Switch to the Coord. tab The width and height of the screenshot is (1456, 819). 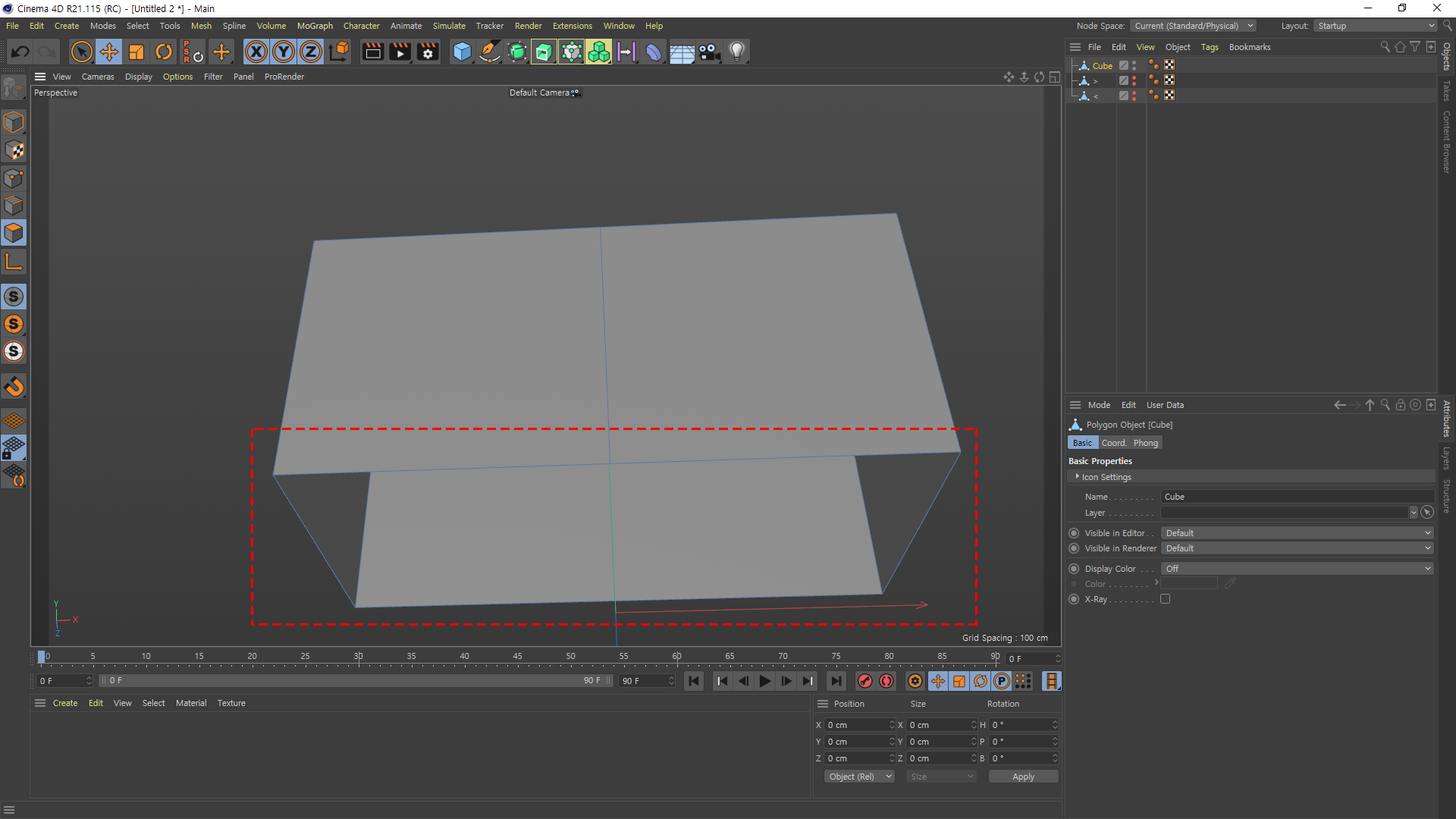1113,443
